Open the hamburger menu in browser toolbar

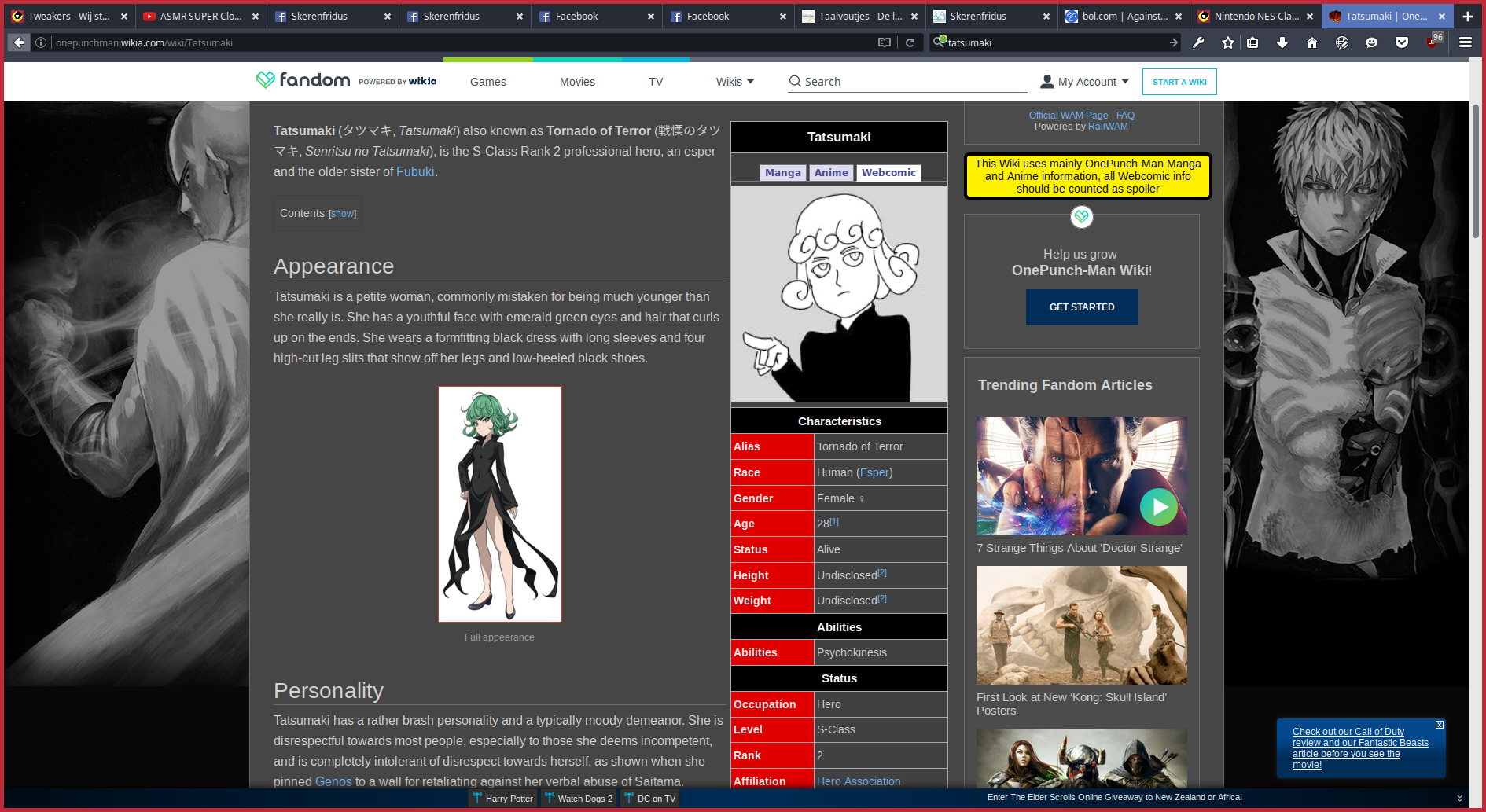point(1466,42)
